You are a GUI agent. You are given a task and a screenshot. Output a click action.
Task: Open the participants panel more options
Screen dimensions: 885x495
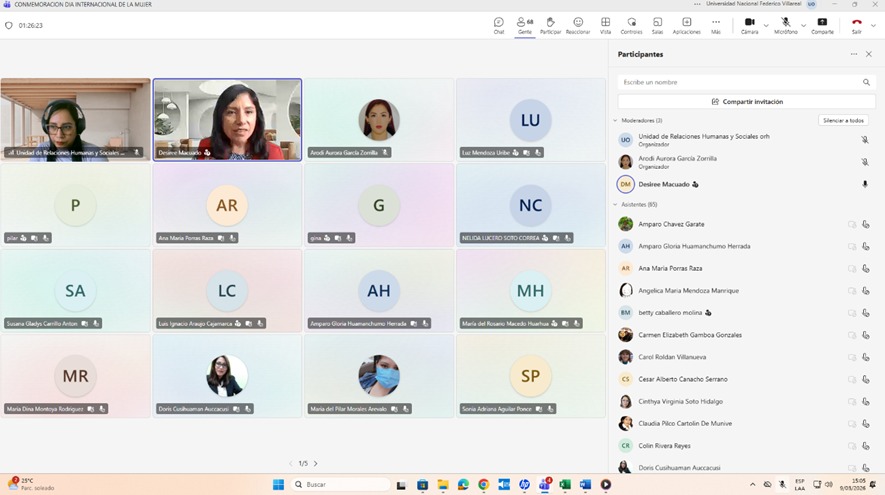(853, 54)
